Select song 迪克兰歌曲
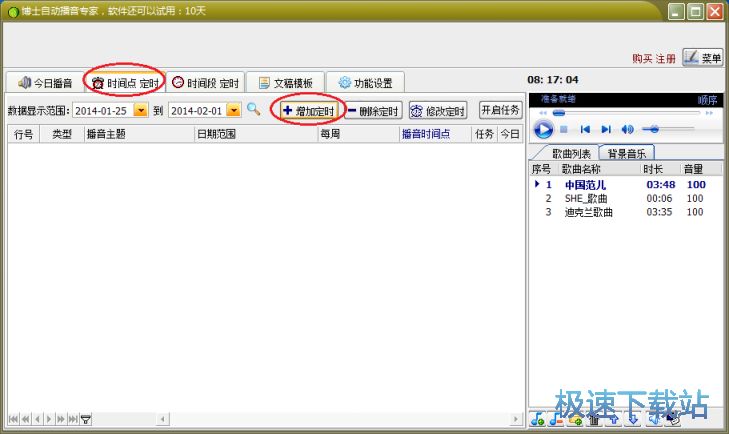 (x=589, y=212)
